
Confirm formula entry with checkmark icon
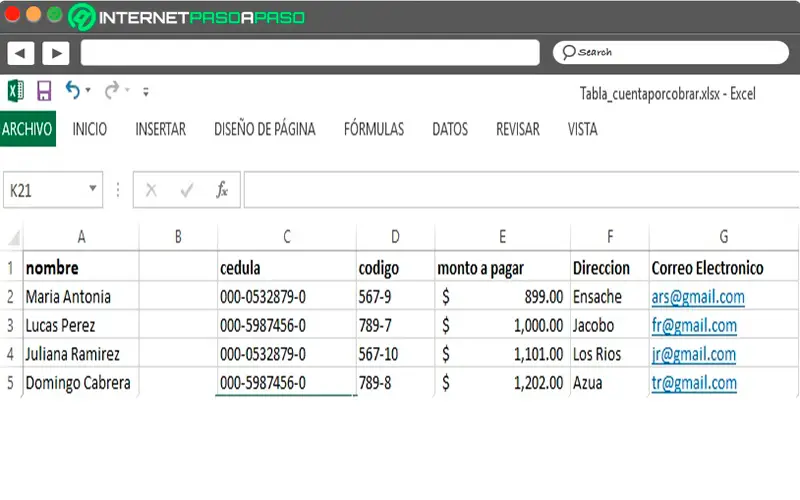click(x=187, y=190)
